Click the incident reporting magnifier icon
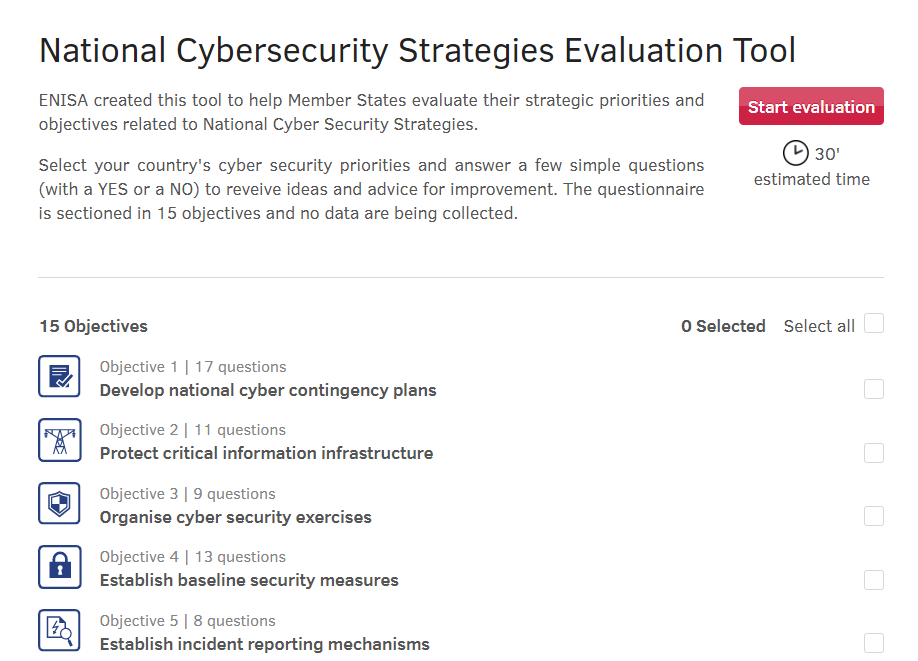The image size is (918, 661). click(x=59, y=631)
